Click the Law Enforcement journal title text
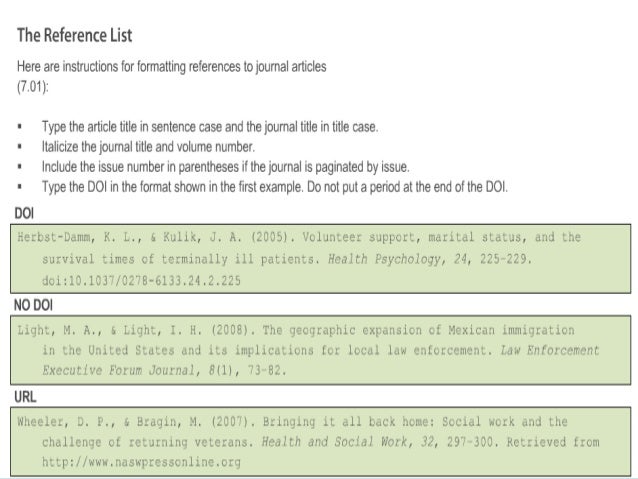 tap(550, 350)
